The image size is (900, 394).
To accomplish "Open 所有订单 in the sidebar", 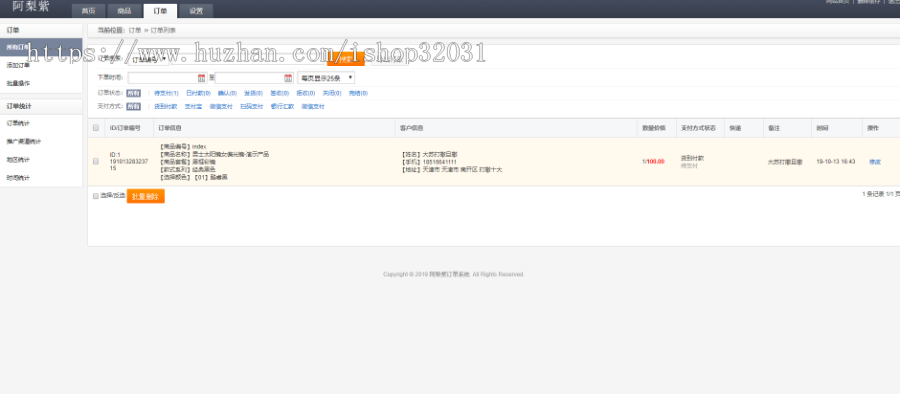I will point(41,47).
